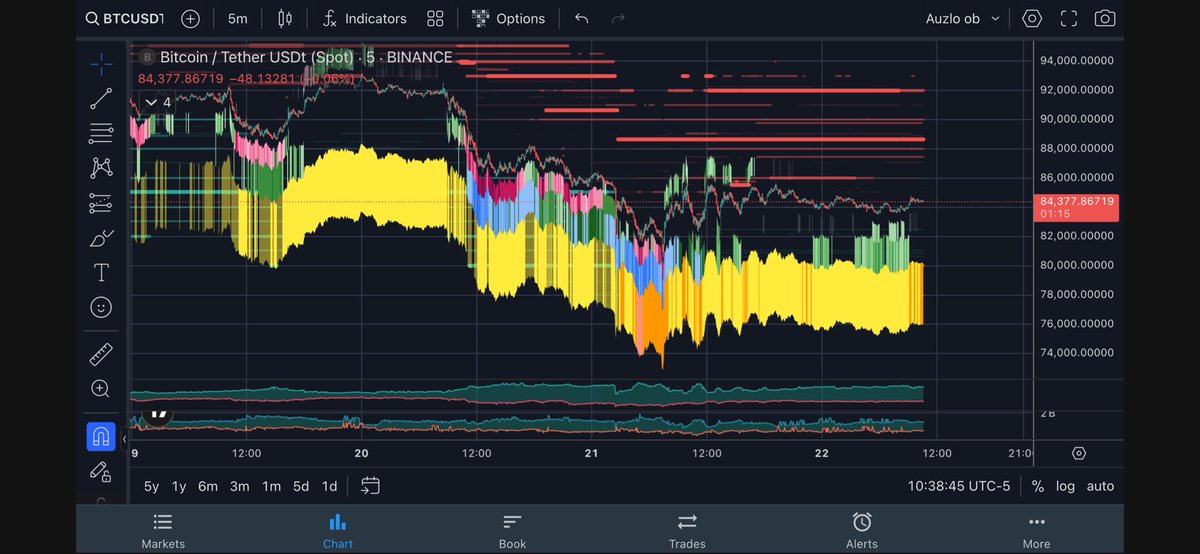Switch to the Chart tab
Image resolution: width=1200 pixels, height=554 pixels.
[337, 530]
